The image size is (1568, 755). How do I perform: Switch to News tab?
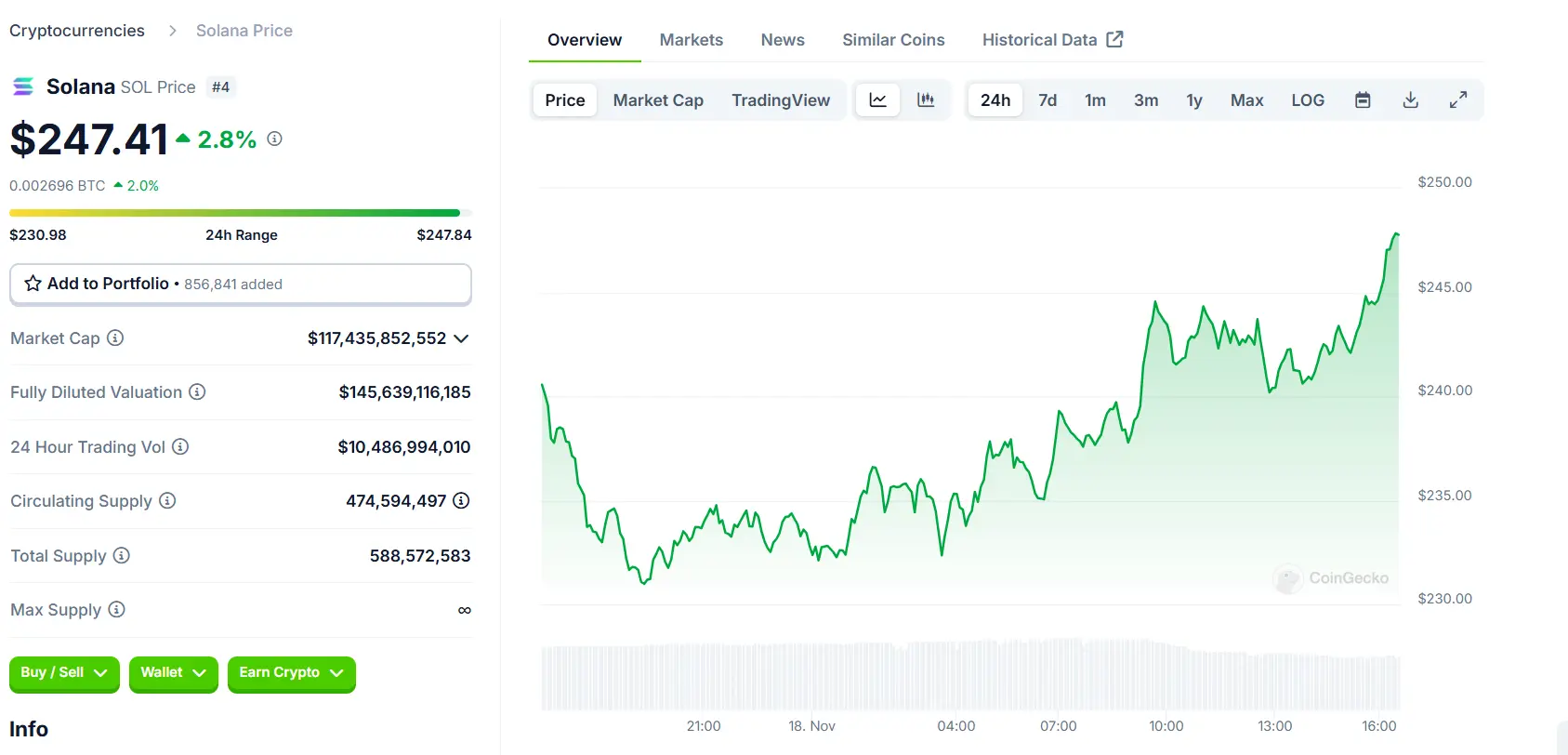tap(783, 40)
